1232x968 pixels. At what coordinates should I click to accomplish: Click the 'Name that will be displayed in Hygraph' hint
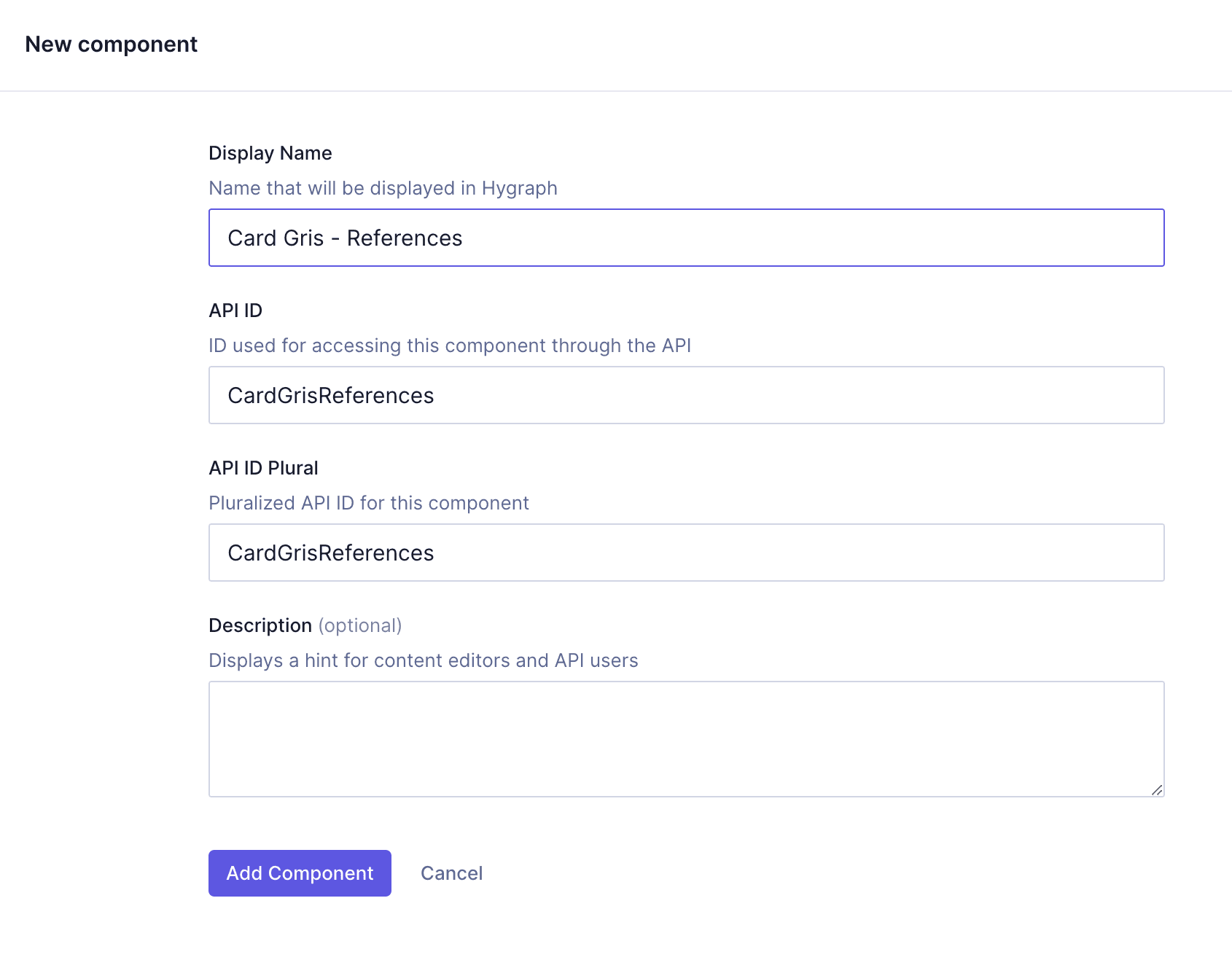(383, 188)
